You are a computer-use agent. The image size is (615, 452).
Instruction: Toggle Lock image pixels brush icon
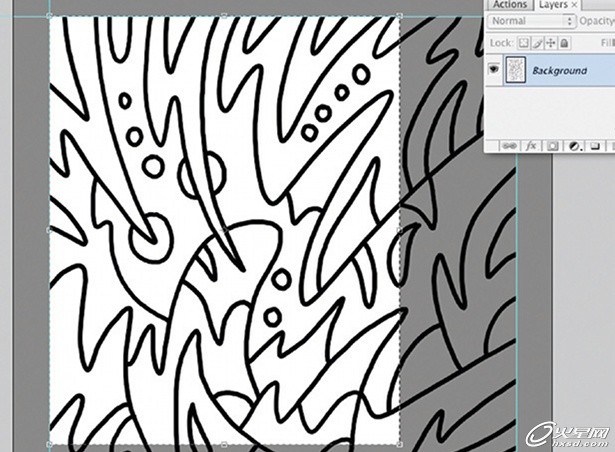[538, 43]
